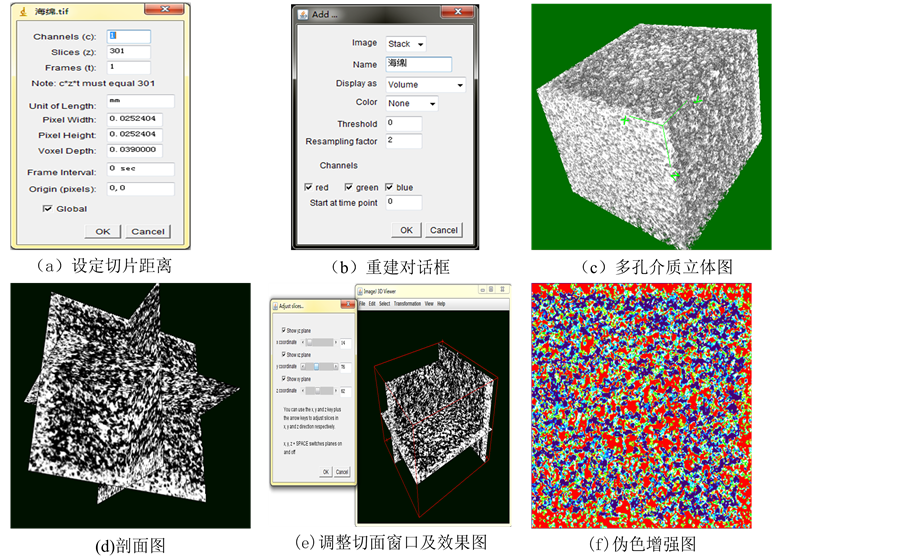Open File menu in ImageJ 3D Viewer
Image resolution: width=903 pixels, height=556 pixels.
click(x=363, y=303)
